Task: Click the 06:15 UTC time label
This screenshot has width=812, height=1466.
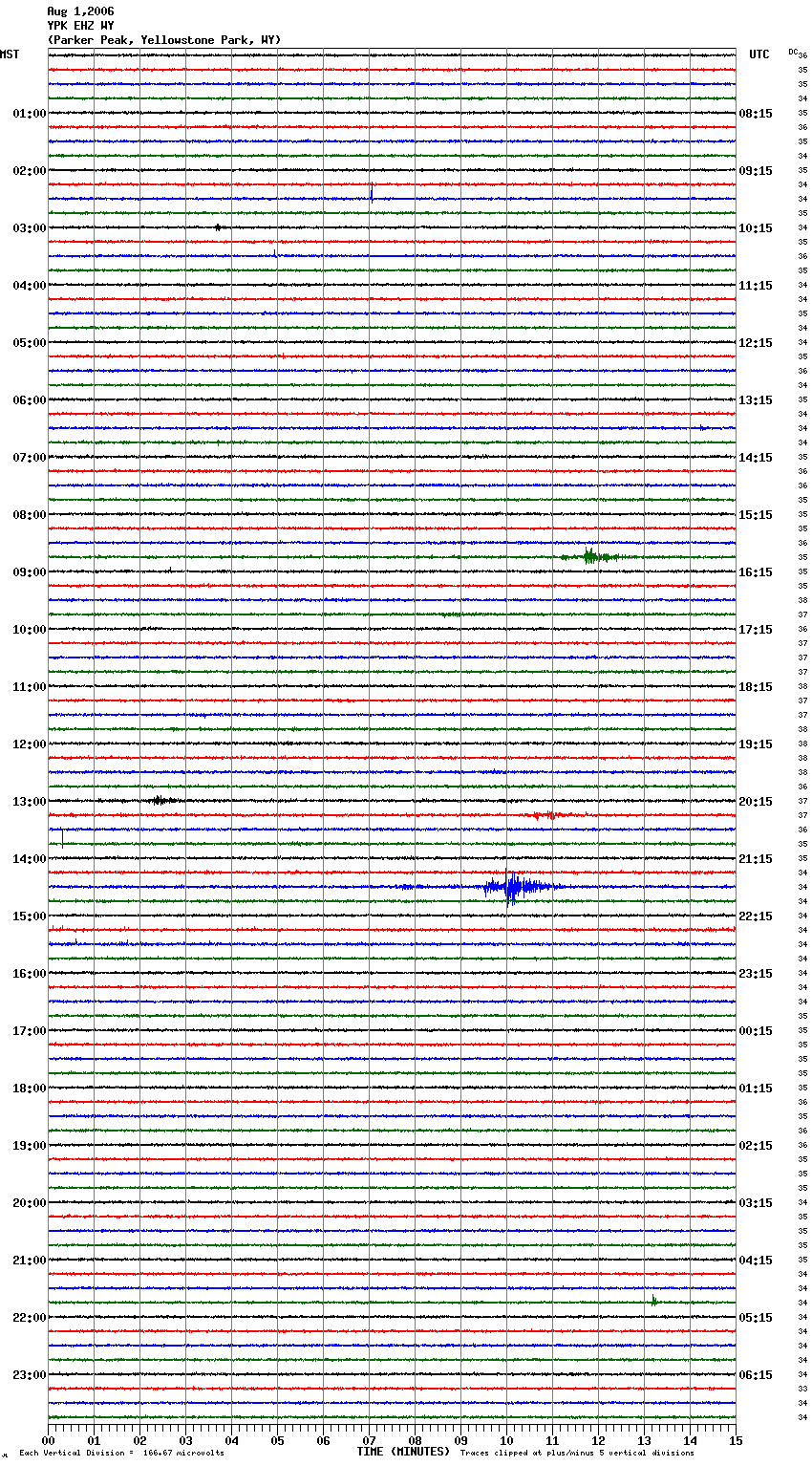Action: pyautogui.click(x=756, y=1375)
